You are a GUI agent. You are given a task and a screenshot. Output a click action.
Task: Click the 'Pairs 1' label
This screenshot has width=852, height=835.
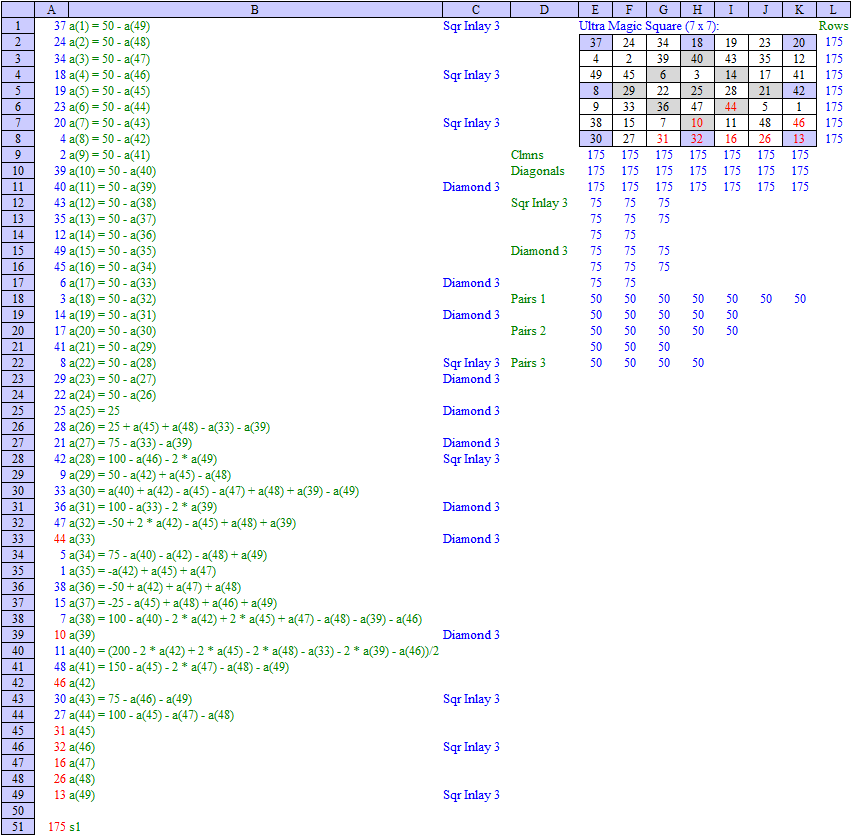[528, 299]
